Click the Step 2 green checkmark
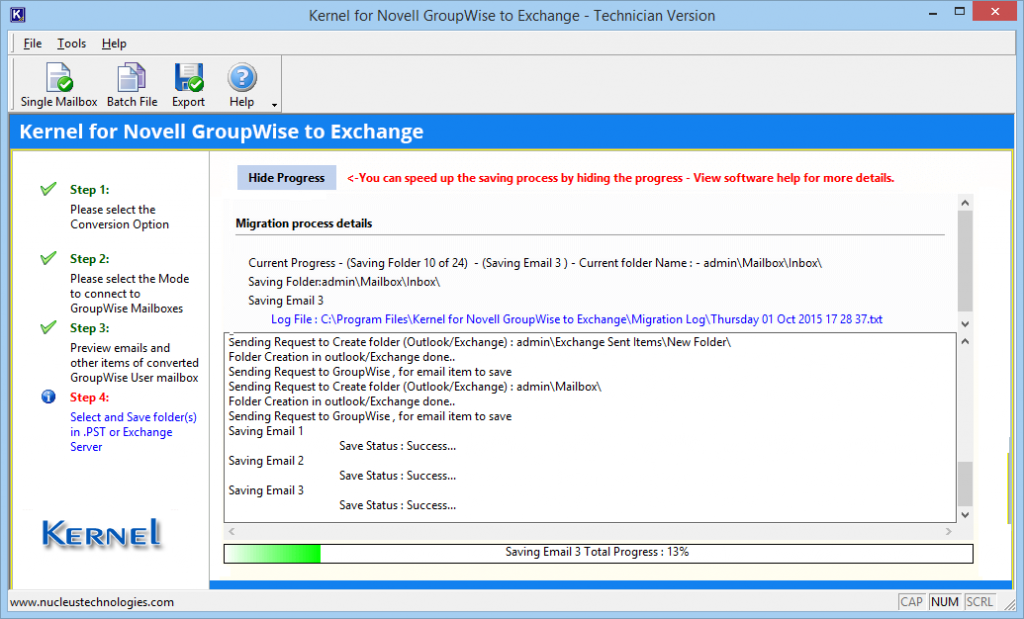 pyautogui.click(x=47, y=258)
